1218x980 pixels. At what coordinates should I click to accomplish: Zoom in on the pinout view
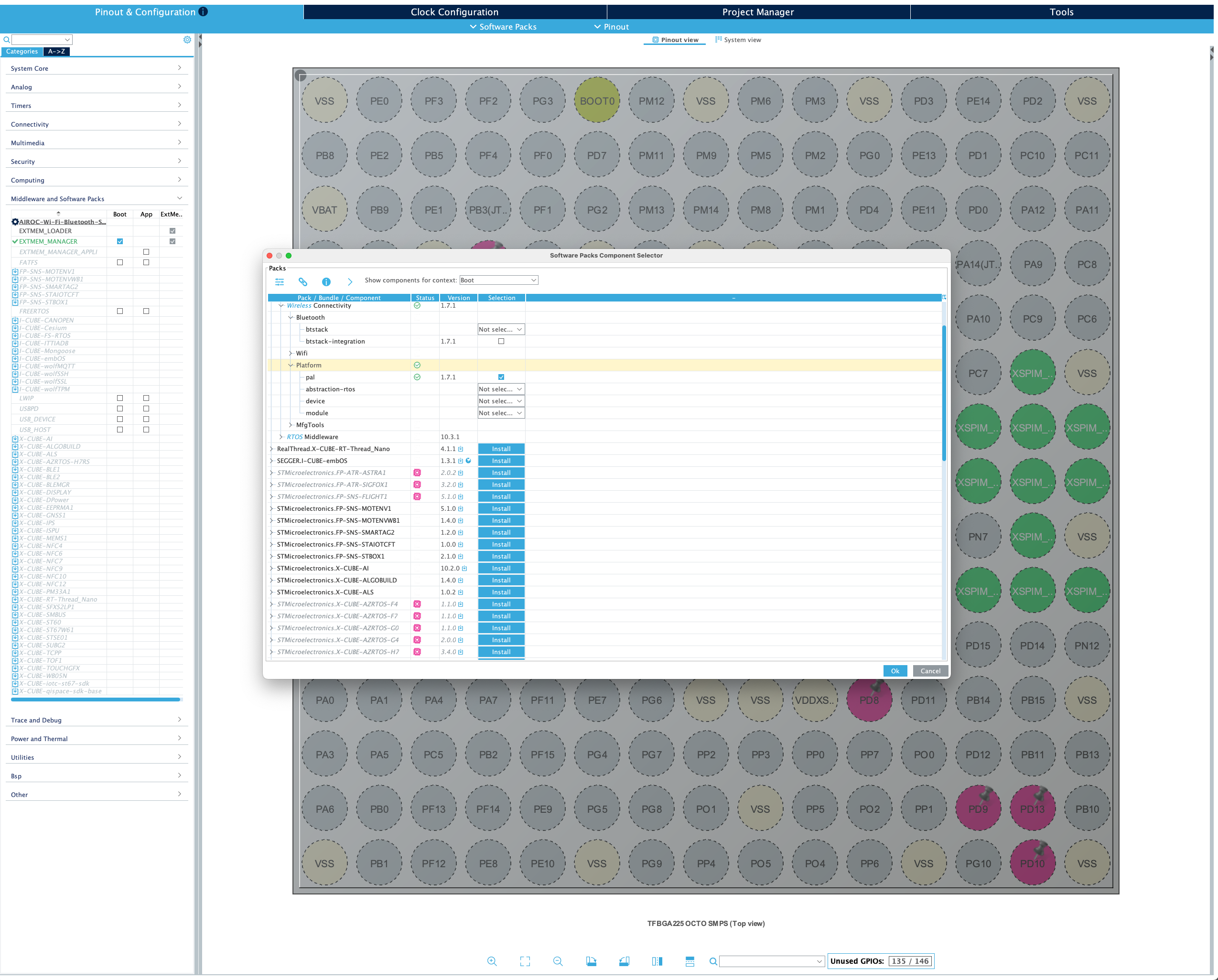pyautogui.click(x=492, y=961)
